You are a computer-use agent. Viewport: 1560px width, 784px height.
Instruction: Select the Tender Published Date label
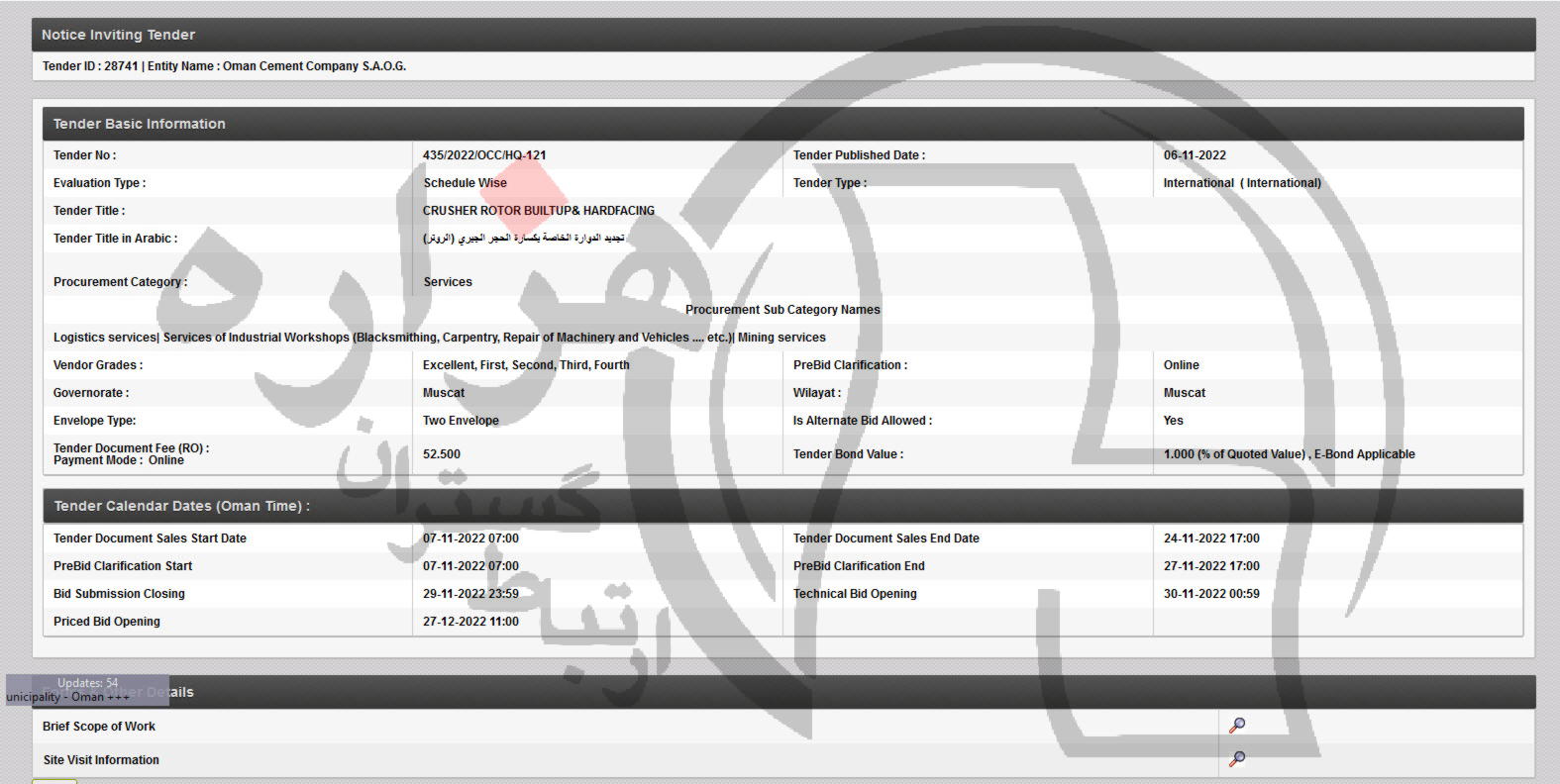pos(859,155)
